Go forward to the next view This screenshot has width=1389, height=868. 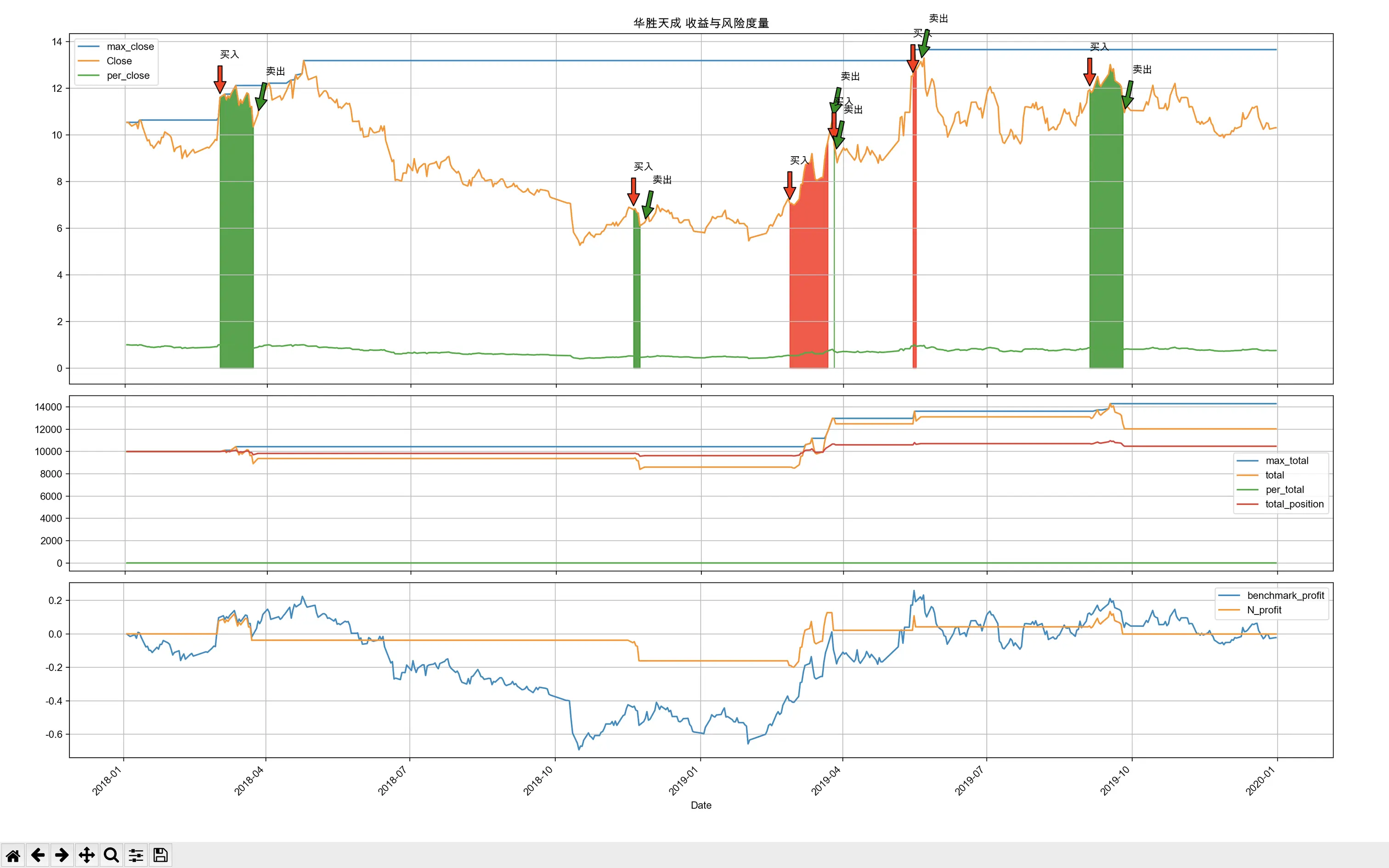(62, 855)
